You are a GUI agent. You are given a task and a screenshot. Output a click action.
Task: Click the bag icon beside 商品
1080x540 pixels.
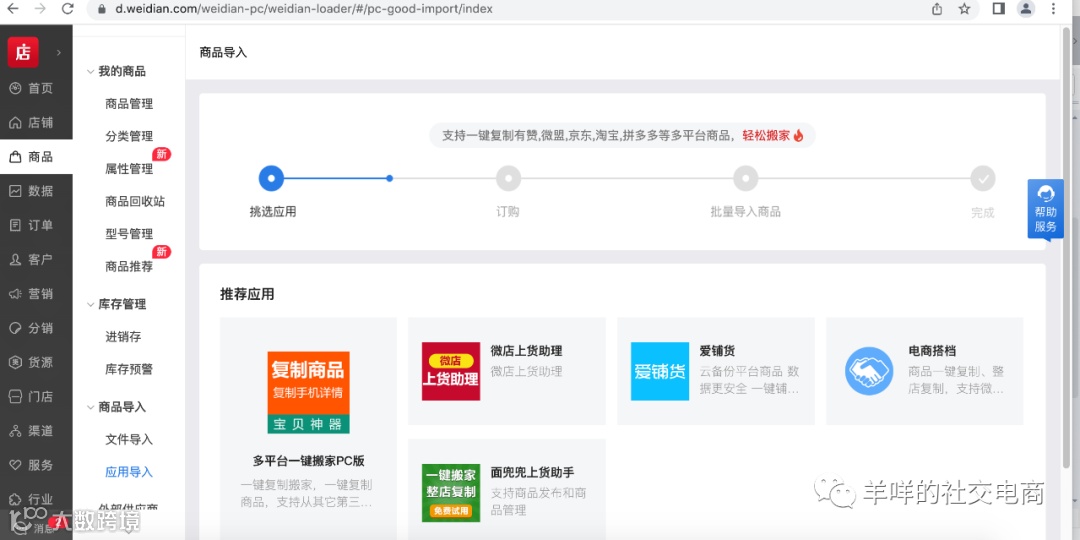coord(15,157)
